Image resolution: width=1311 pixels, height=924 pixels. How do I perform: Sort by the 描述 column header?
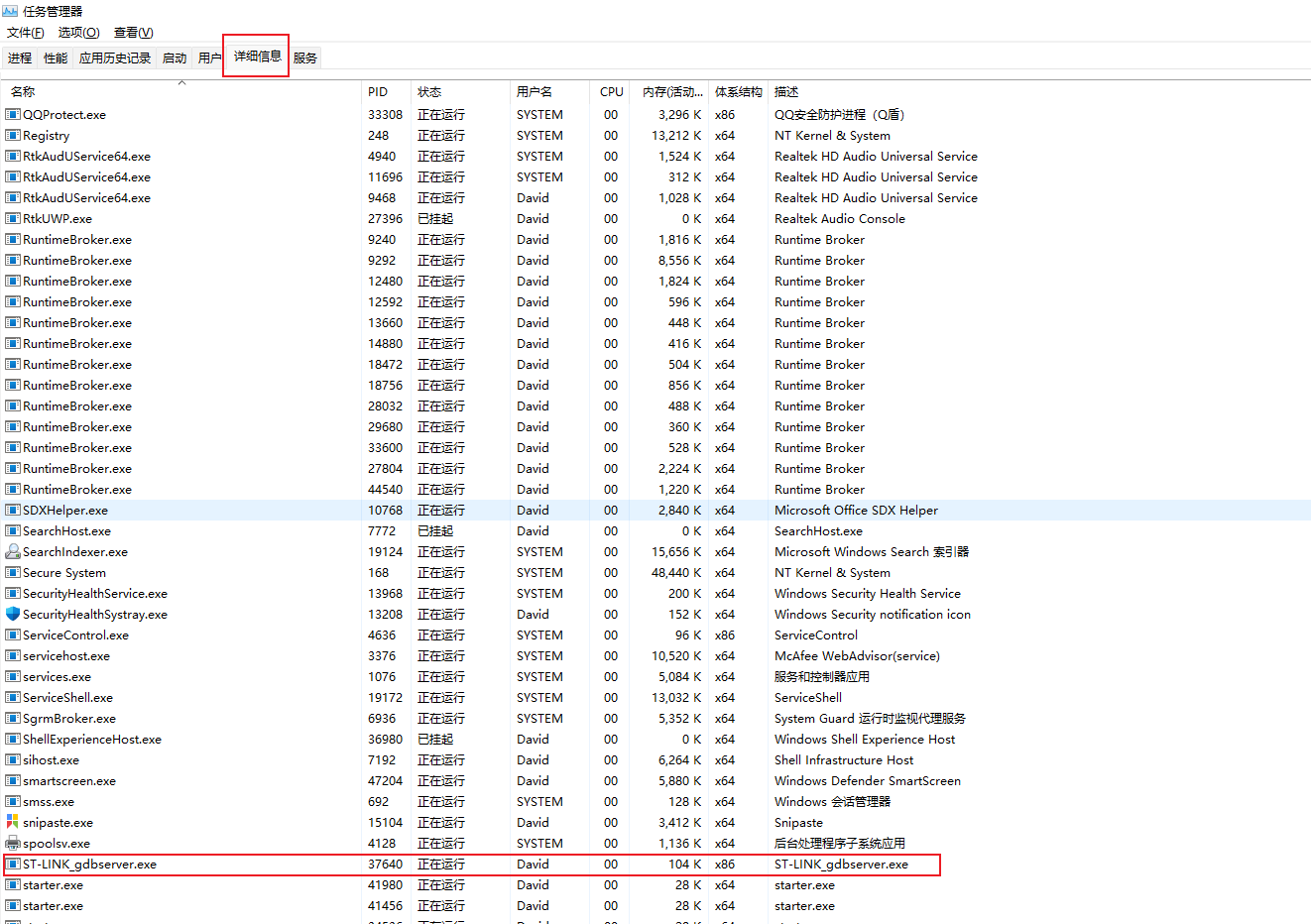[x=1039, y=91]
